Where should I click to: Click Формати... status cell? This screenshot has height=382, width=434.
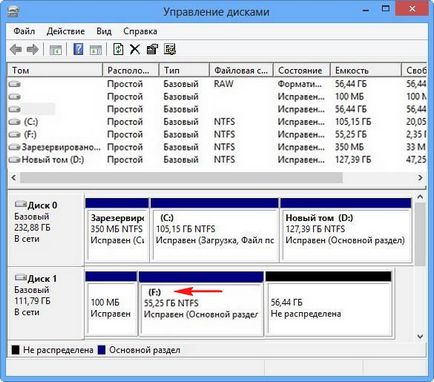coord(300,84)
